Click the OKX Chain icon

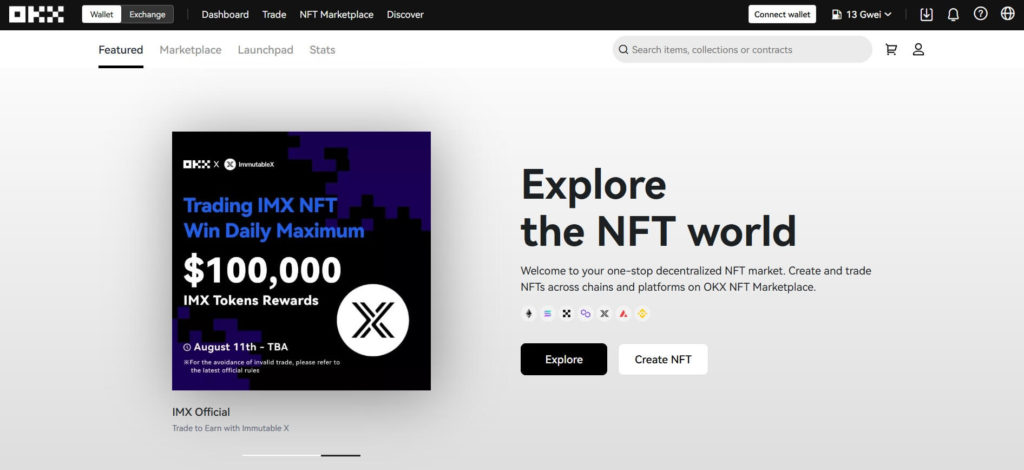tap(566, 314)
